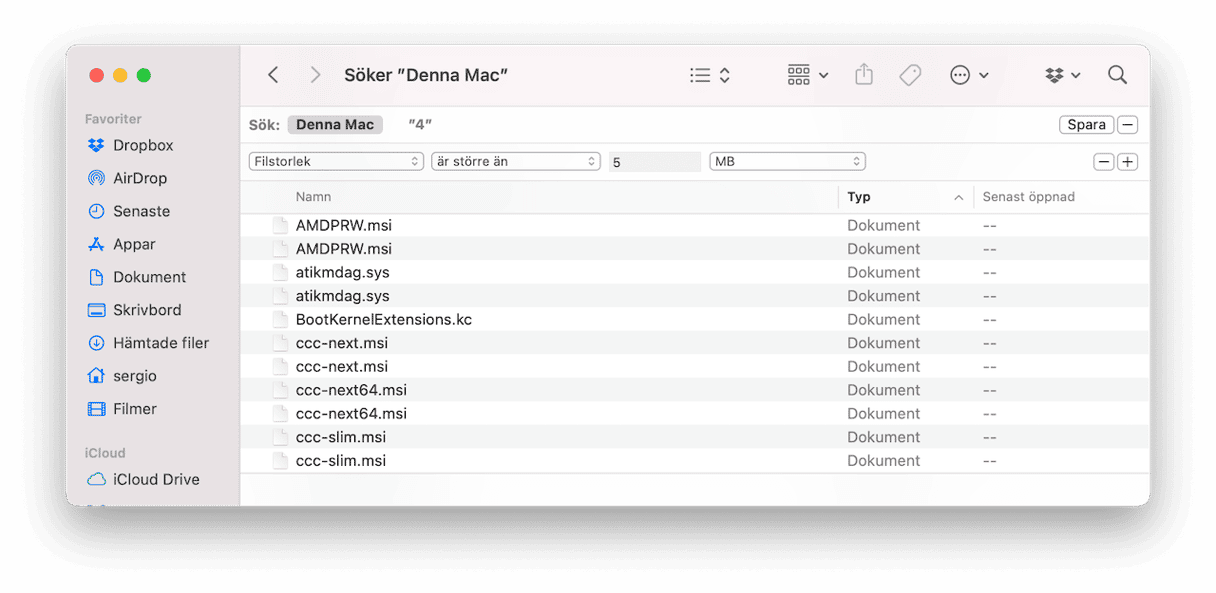The image size is (1216, 593).
Task: Select the Denna Mac search scope
Action: tap(335, 125)
